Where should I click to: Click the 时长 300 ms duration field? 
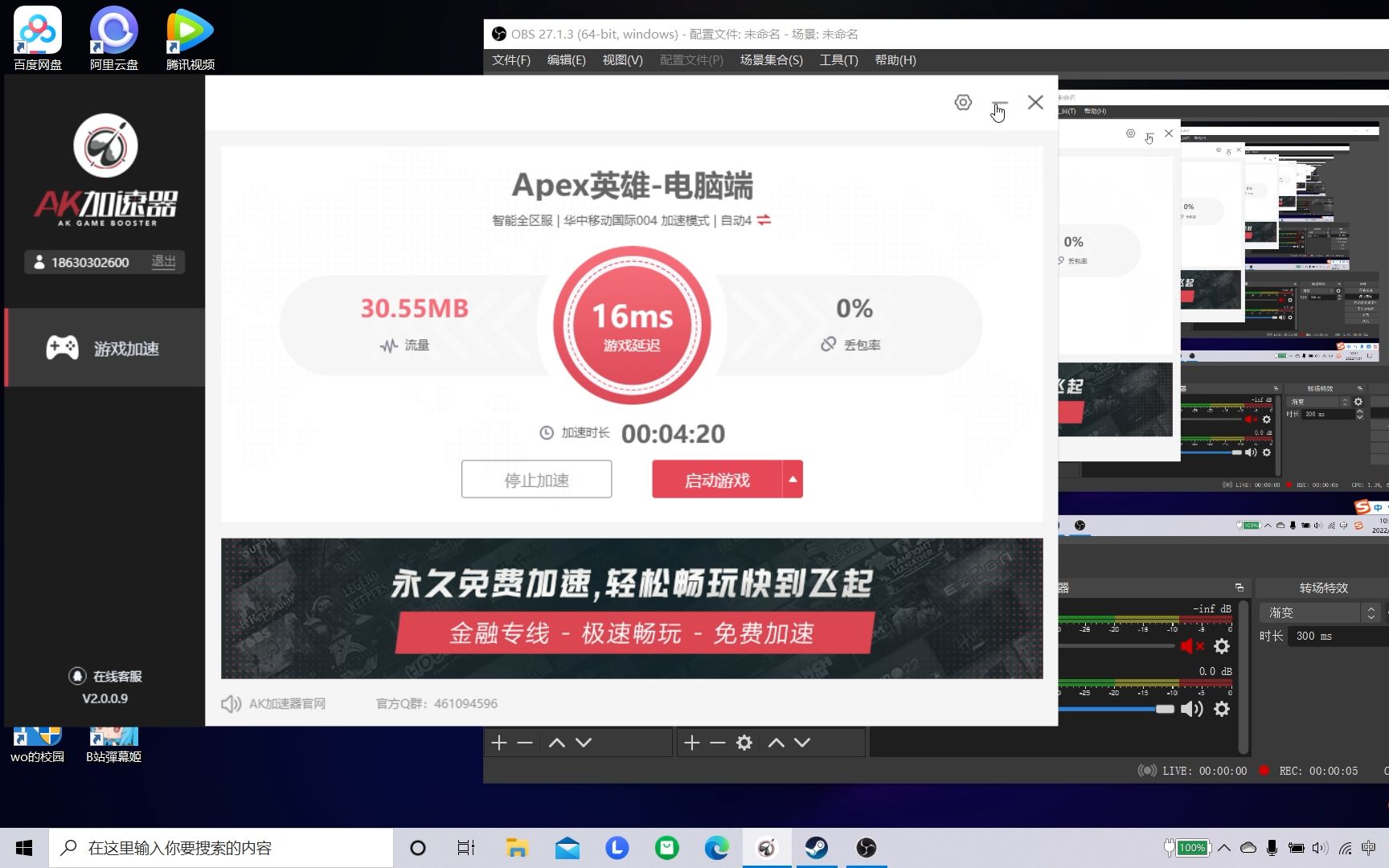1338,636
